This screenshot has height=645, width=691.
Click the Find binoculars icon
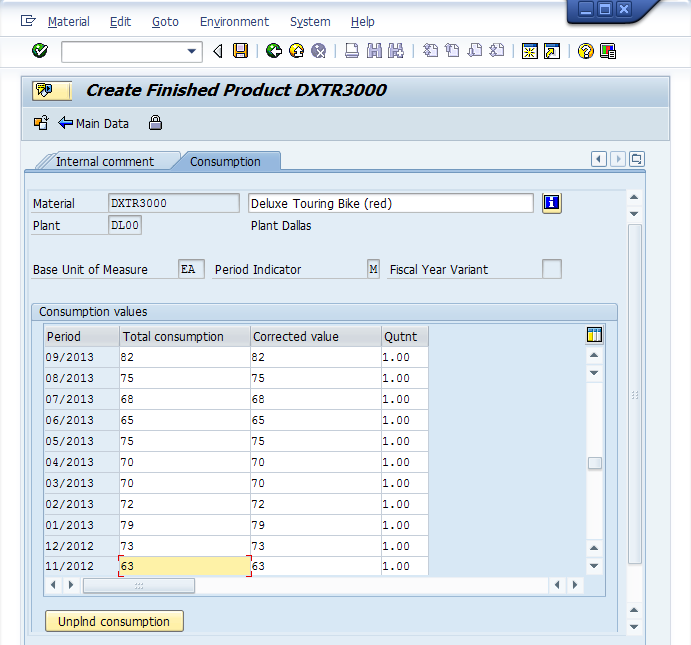pos(374,51)
